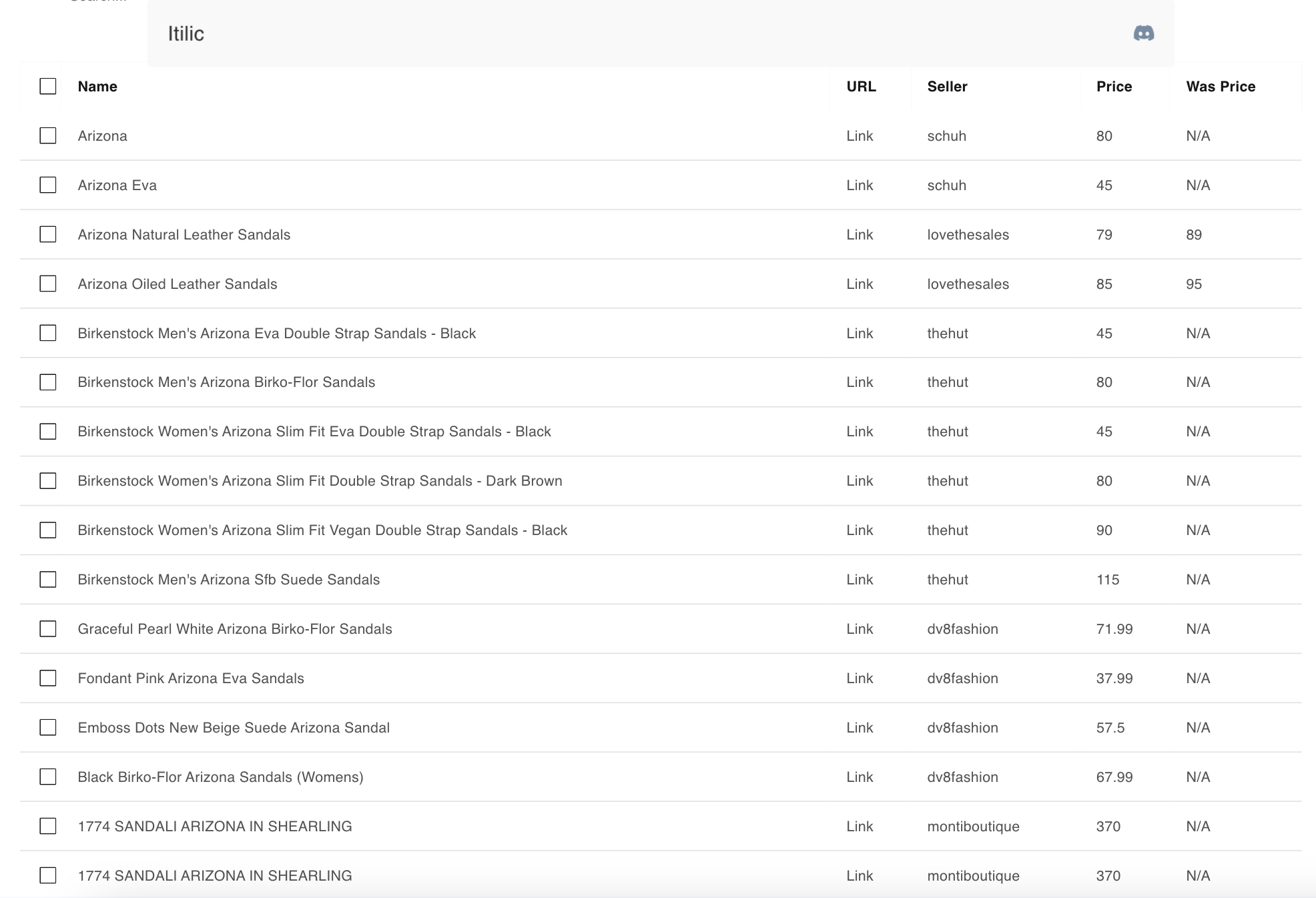The width and height of the screenshot is (1316, 898).
Task: Select Arizona Natural Leather Sandals checkbox
Action: 48,234
